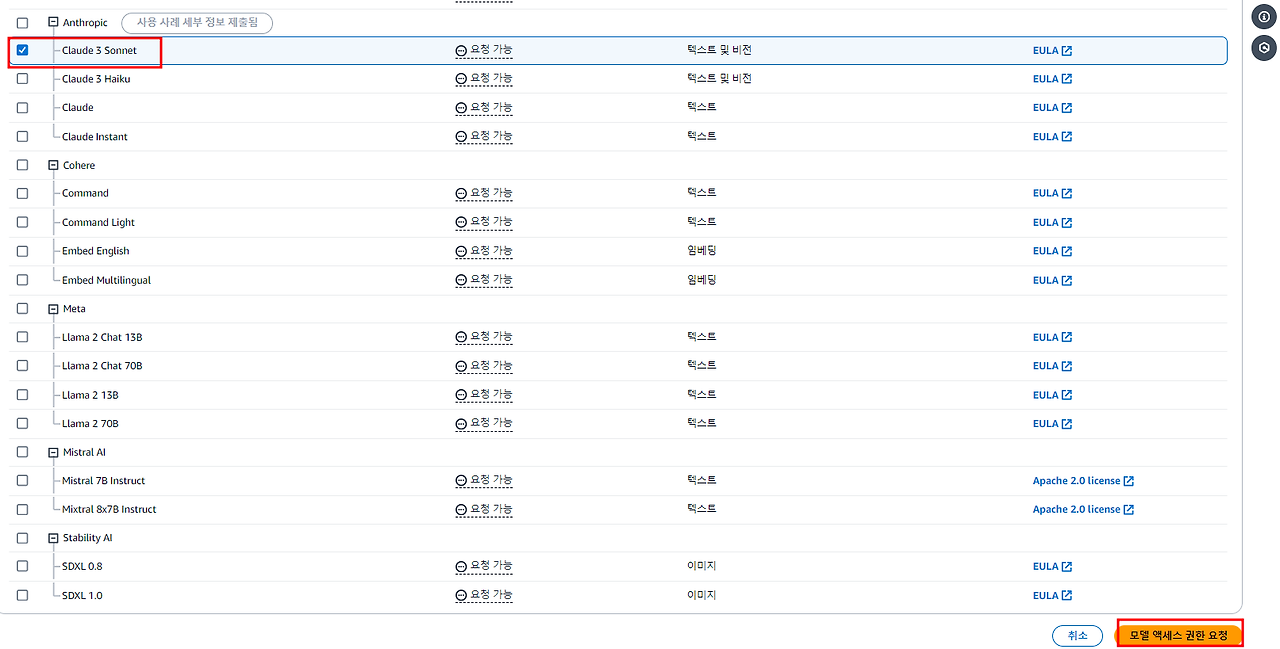Open the EULA link for Llama 2 Chat 70B

tap(1052, 366)
